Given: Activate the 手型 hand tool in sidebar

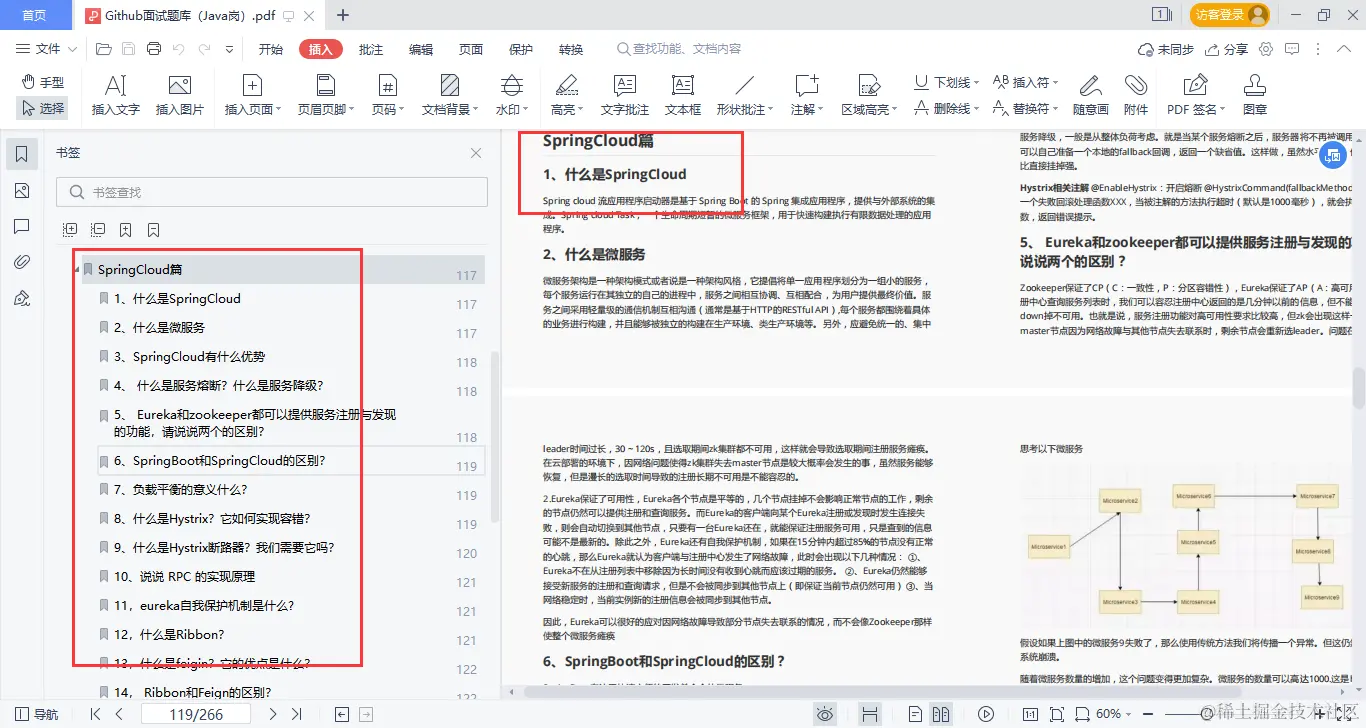Looking at the screenshot, I should 42,84.
